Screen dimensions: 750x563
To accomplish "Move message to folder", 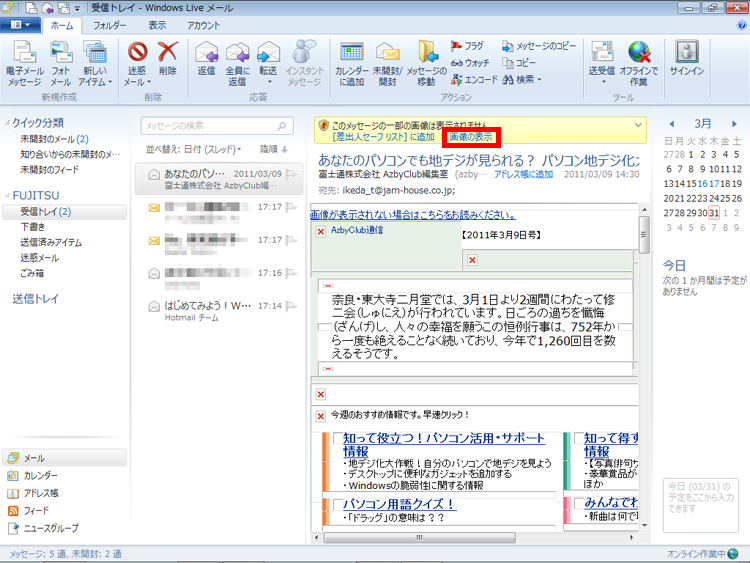I will point(426,64).
